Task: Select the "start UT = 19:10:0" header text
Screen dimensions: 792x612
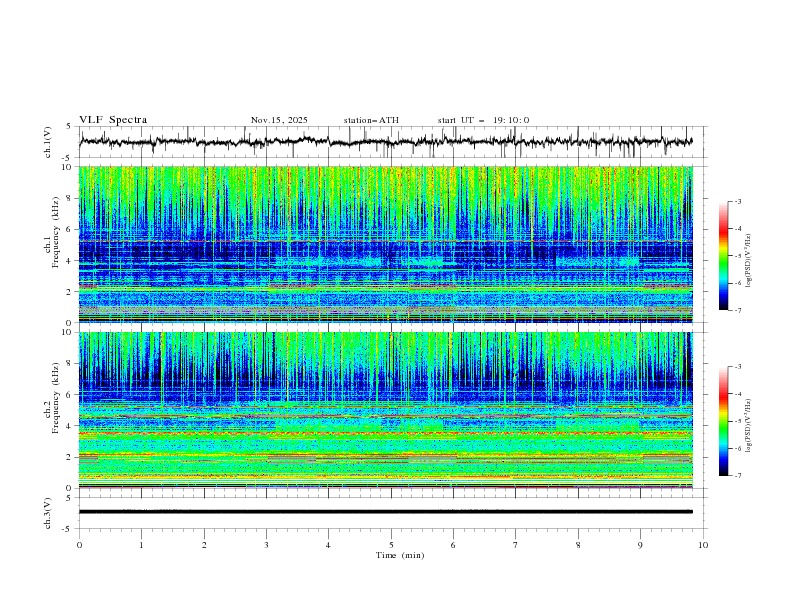Action: click(483, 120)
